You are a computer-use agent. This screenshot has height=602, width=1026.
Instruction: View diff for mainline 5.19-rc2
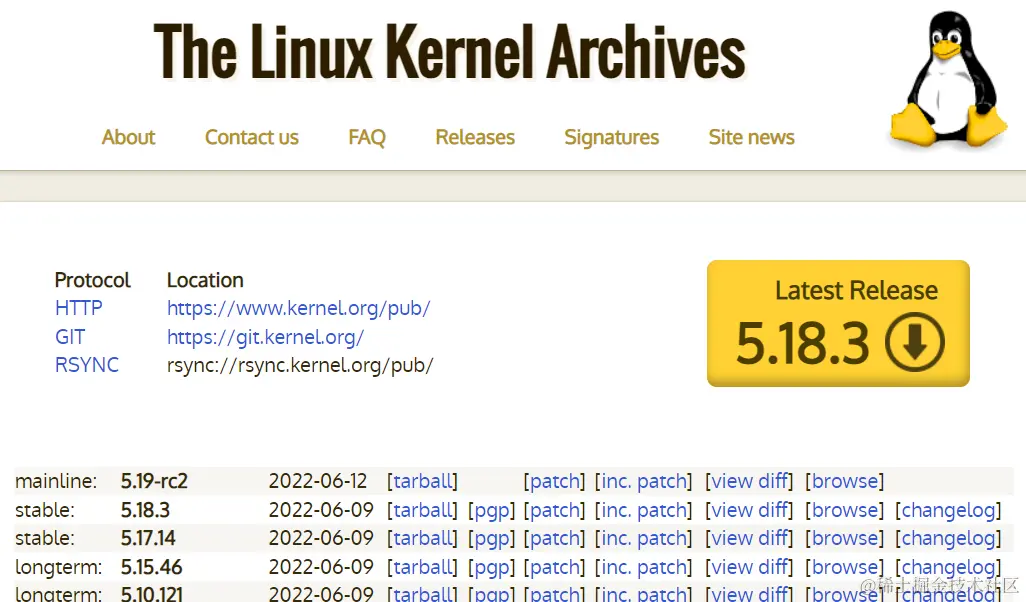[x=749, y=481]
